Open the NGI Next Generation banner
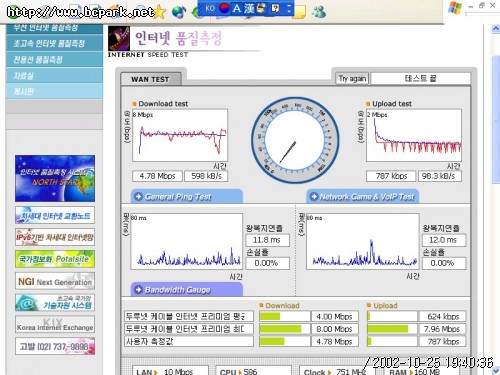Viewport: 500px width, 375px height. [x=55, y=281]
